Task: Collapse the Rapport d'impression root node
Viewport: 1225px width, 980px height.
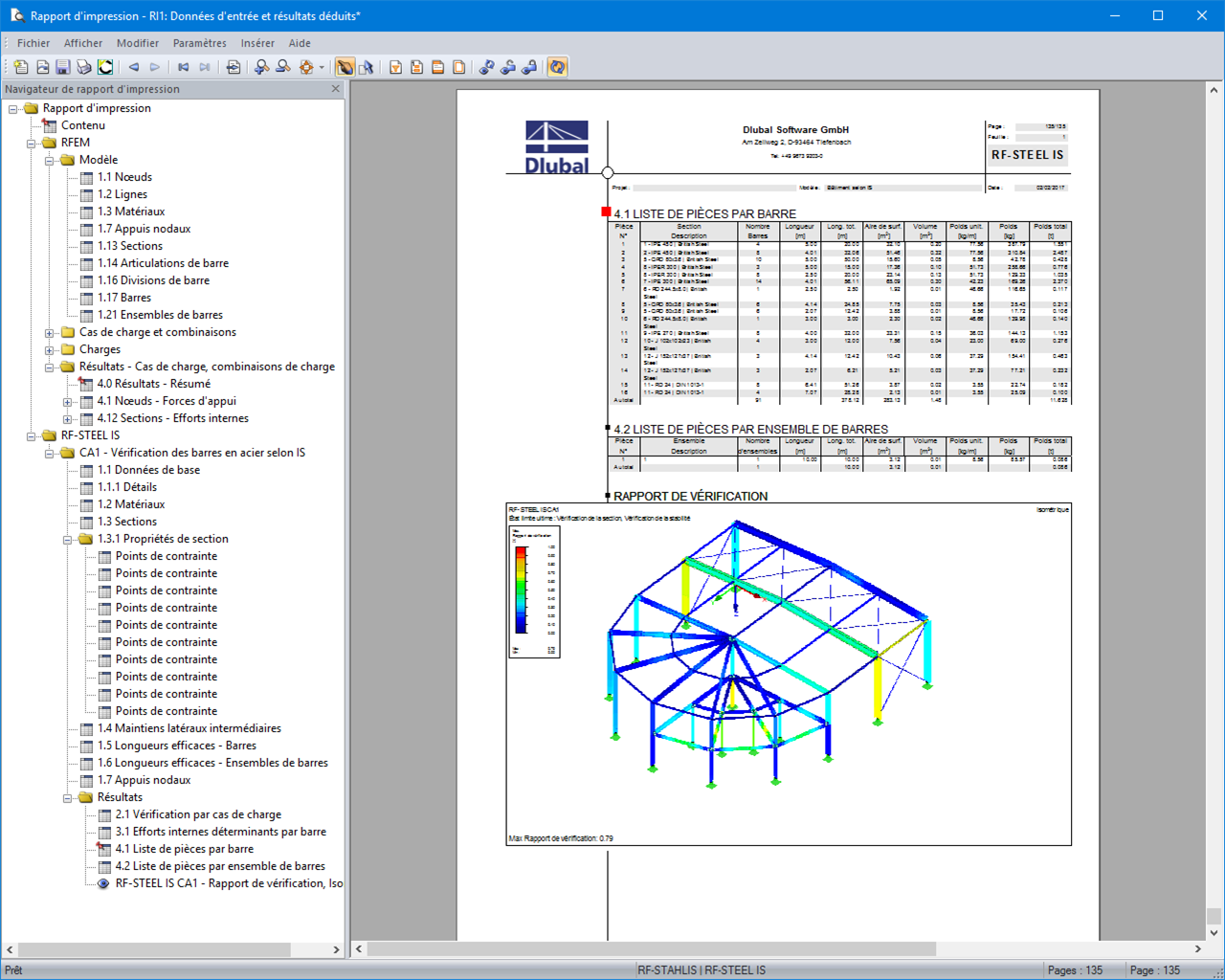Action: [x=13, y=108]
